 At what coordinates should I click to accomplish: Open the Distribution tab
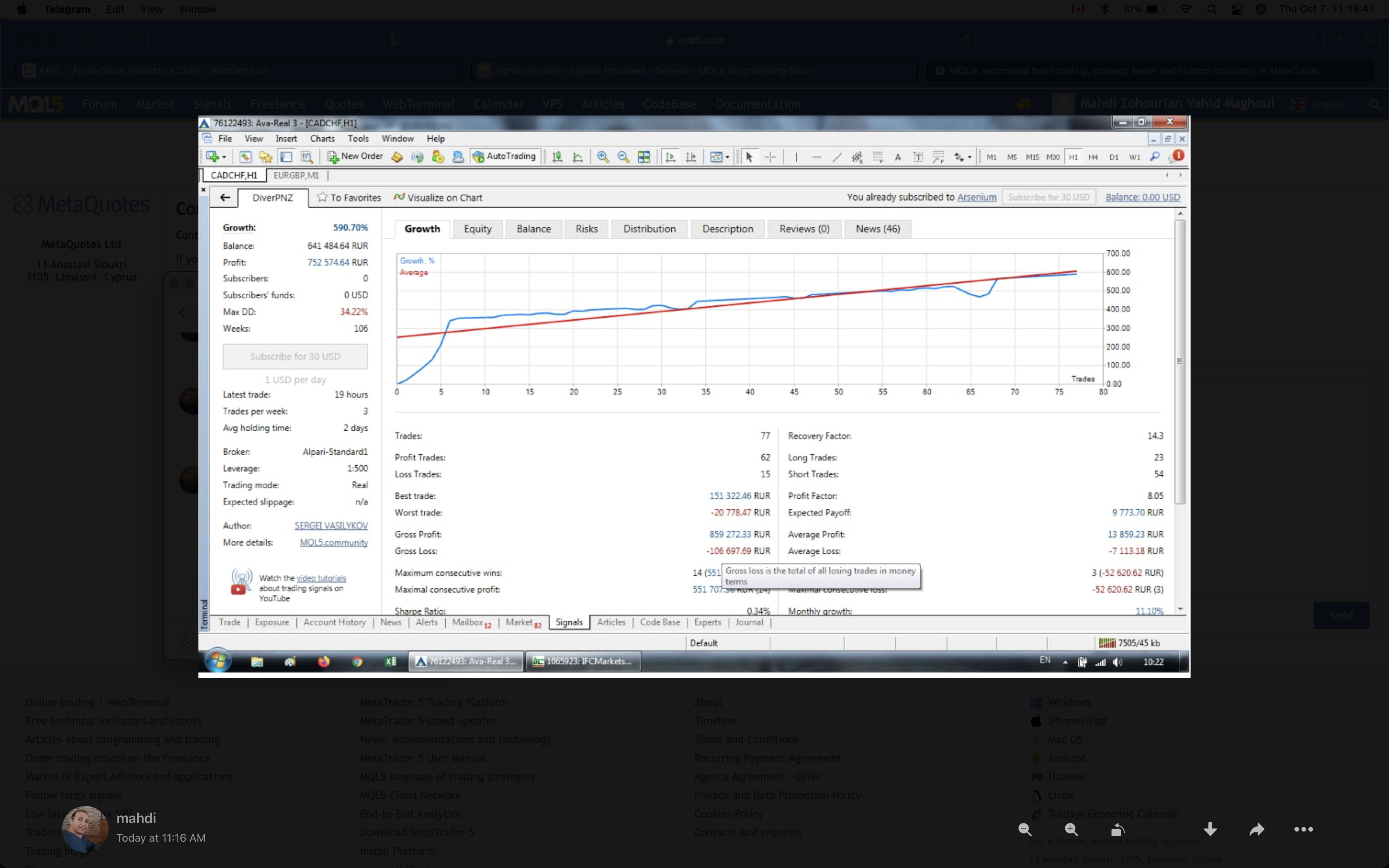pos(649,229)
